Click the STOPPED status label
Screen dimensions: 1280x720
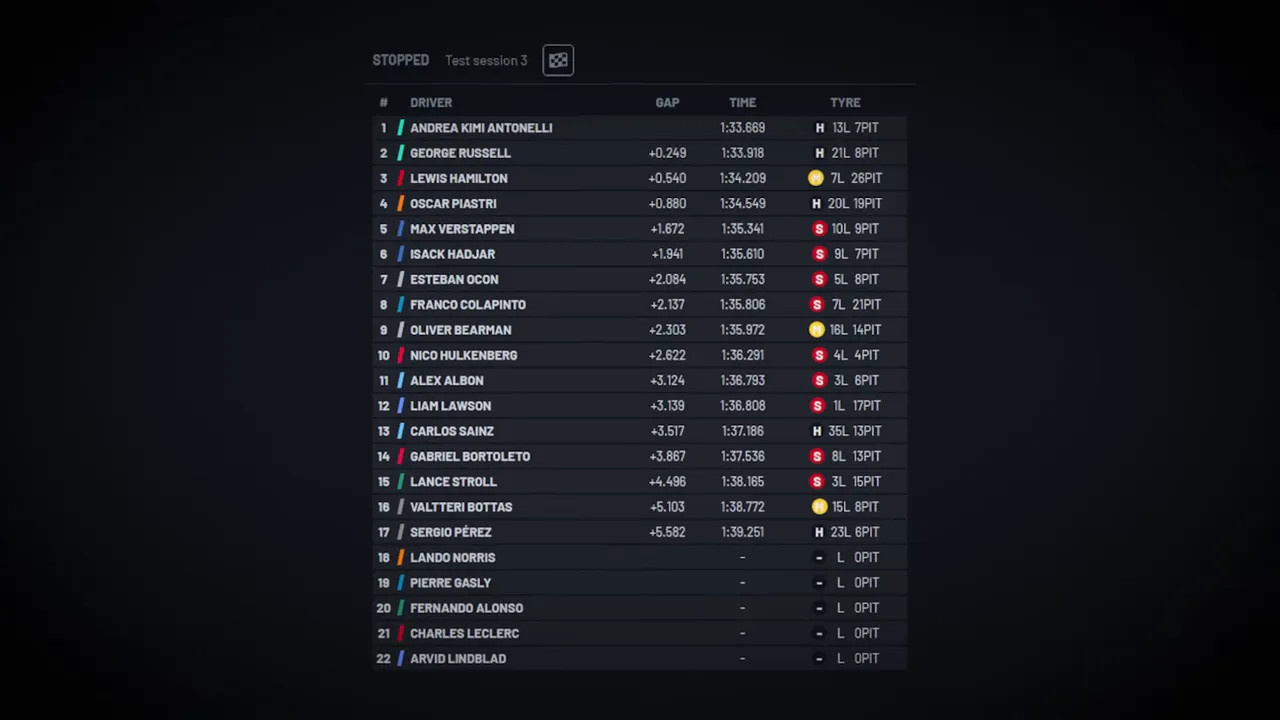[x=400, y=60]
